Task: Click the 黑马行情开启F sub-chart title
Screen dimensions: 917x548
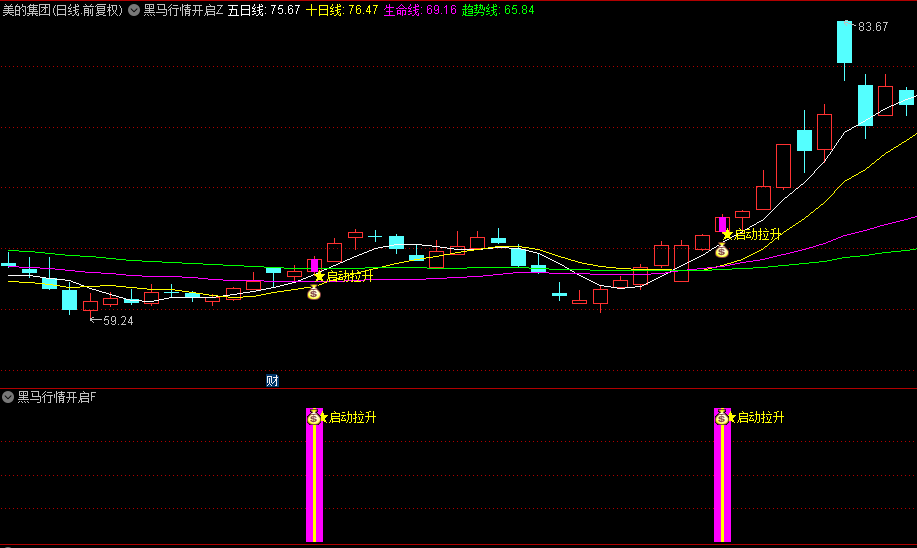Action: [x=57, y=397]
